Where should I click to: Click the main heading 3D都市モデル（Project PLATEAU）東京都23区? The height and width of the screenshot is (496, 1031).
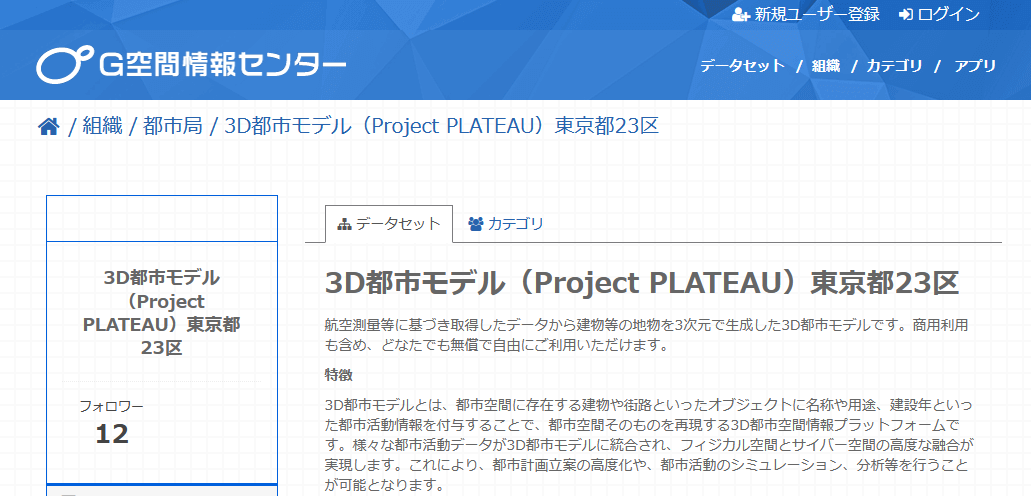coord(642,284)
